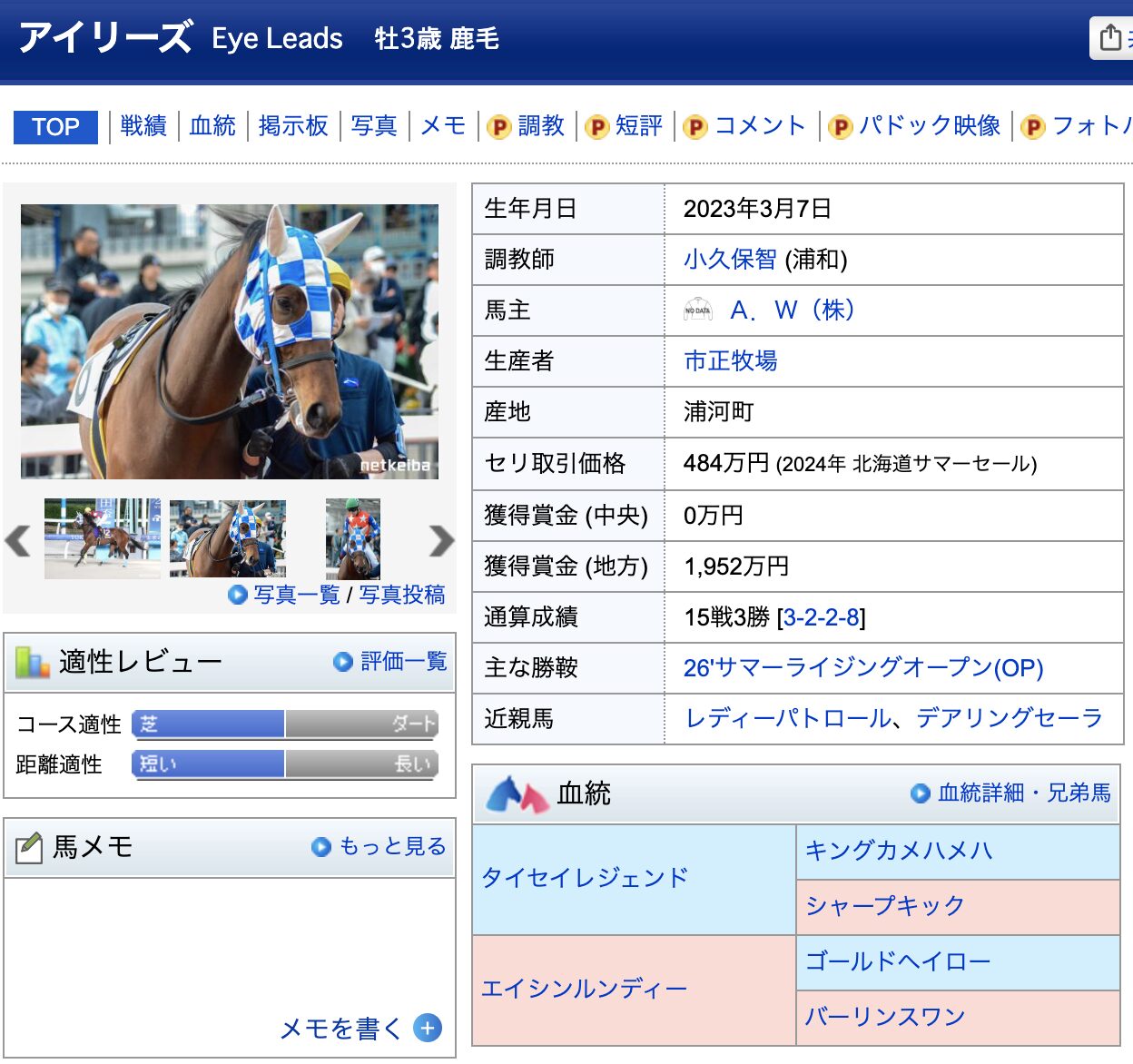The height and width of the screenshot is (1064, 1133).
Task: Click premium P icon beside フォト
Action: [x=1033, y=127]
